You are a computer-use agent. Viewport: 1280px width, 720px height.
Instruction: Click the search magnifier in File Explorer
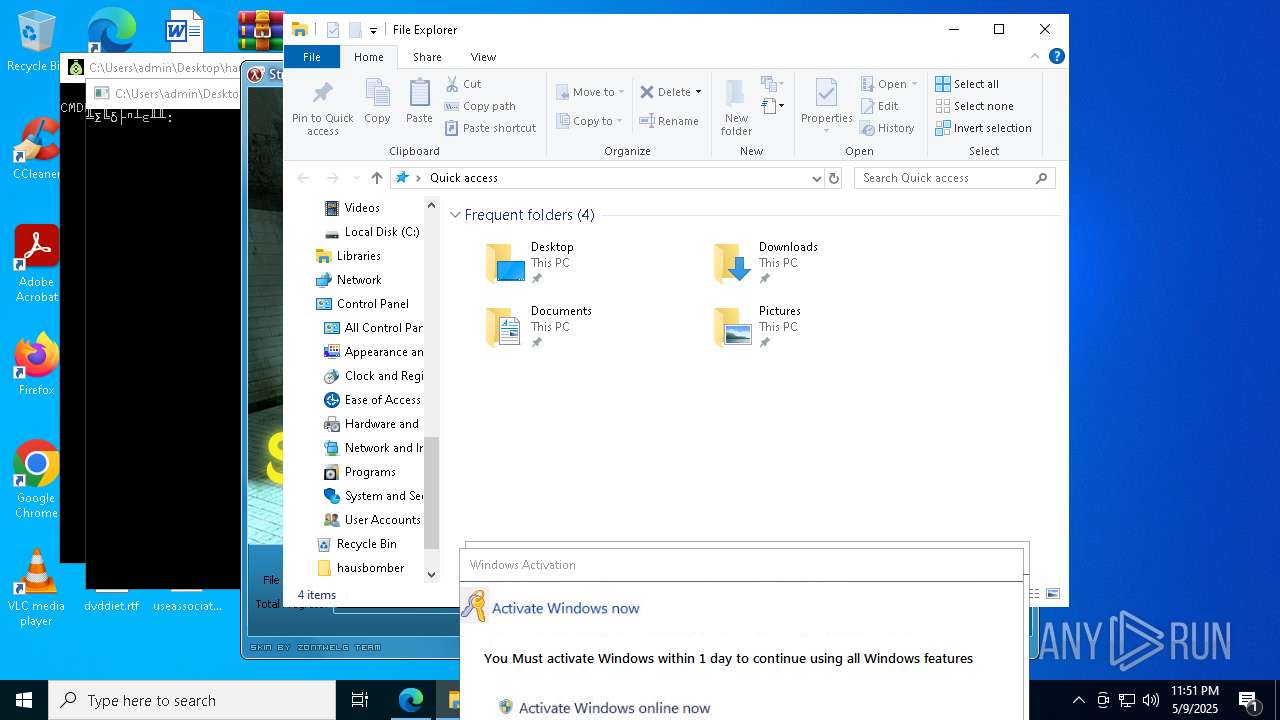[x=1041, y=178]
